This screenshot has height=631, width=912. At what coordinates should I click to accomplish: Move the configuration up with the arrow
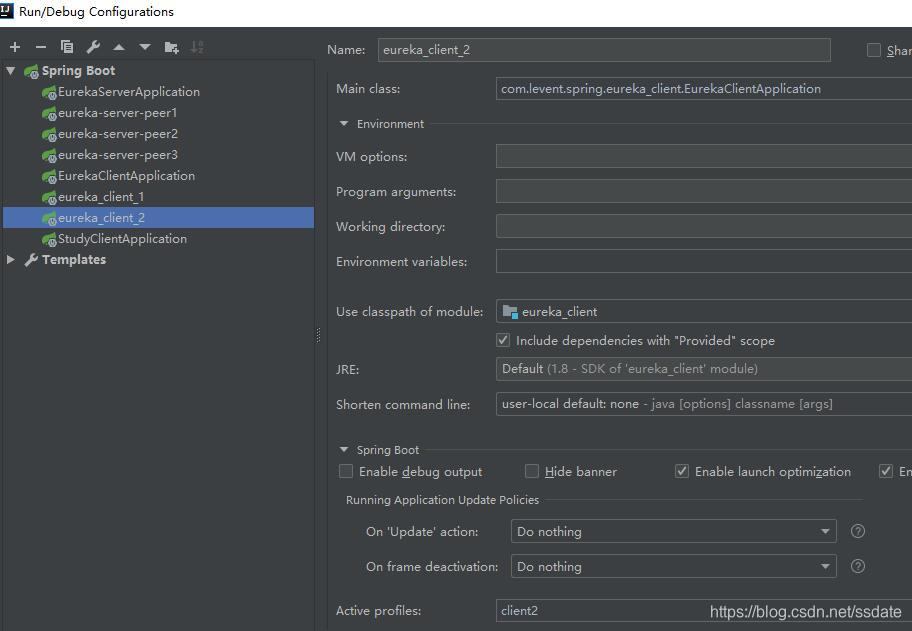click(119, 47)
